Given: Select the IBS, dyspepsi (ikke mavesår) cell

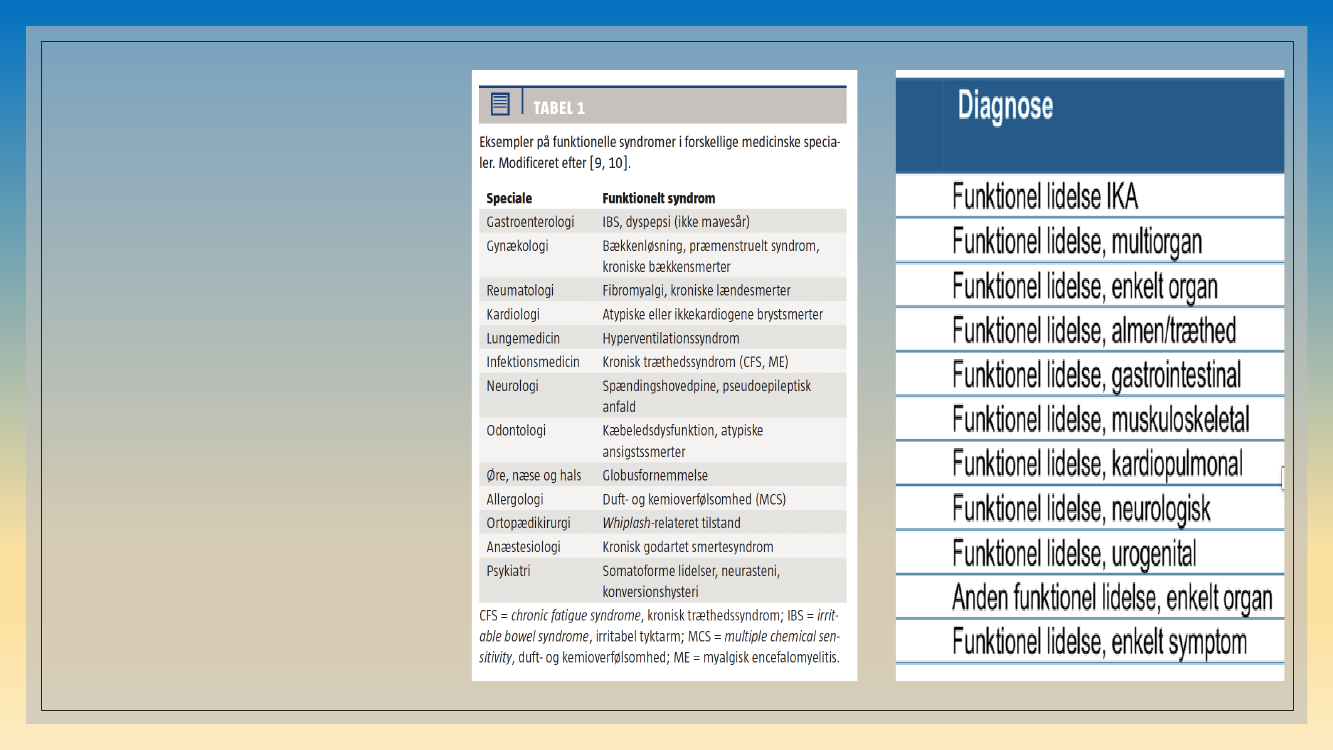Looking at the screenshot, I should 676,222.
